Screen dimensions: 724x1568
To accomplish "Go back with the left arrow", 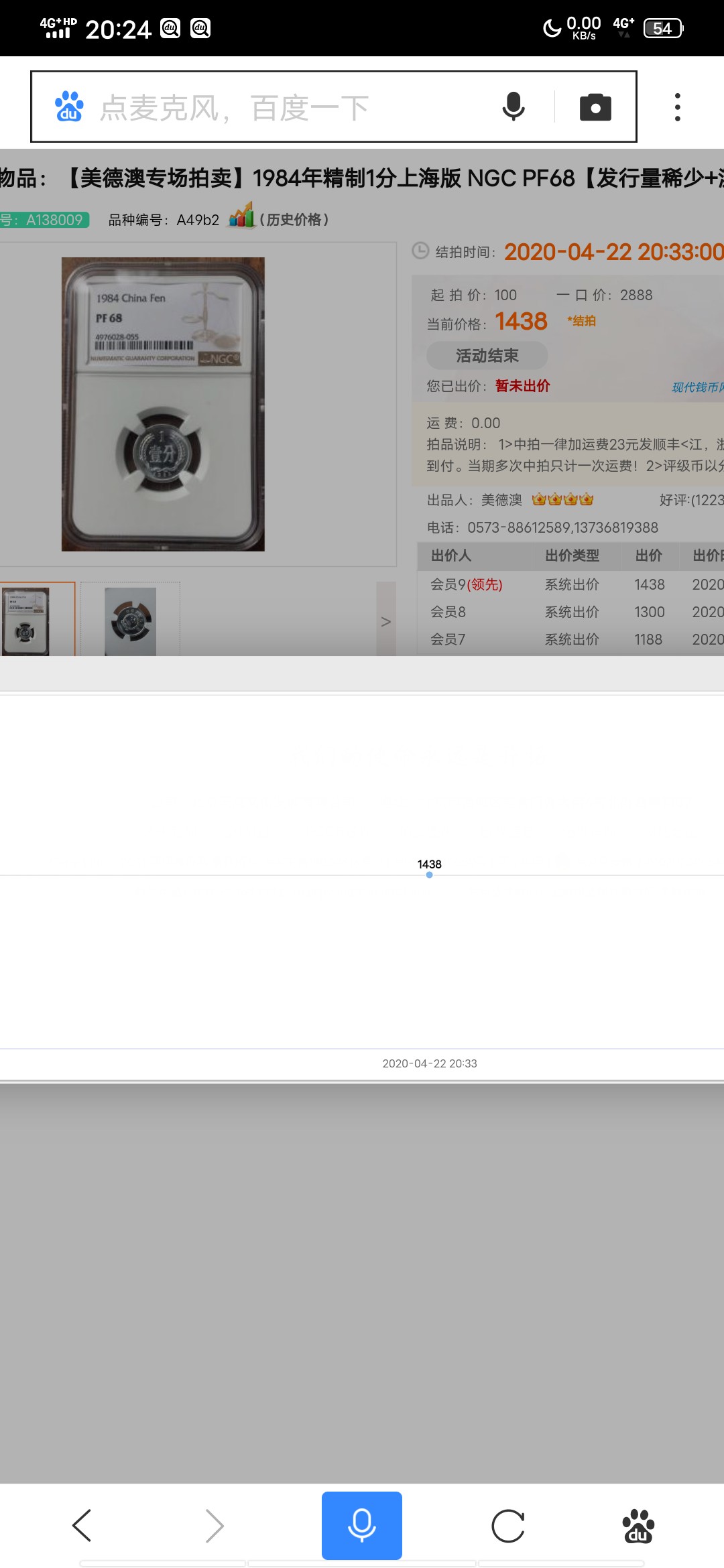I will (x=82, y=1526).
